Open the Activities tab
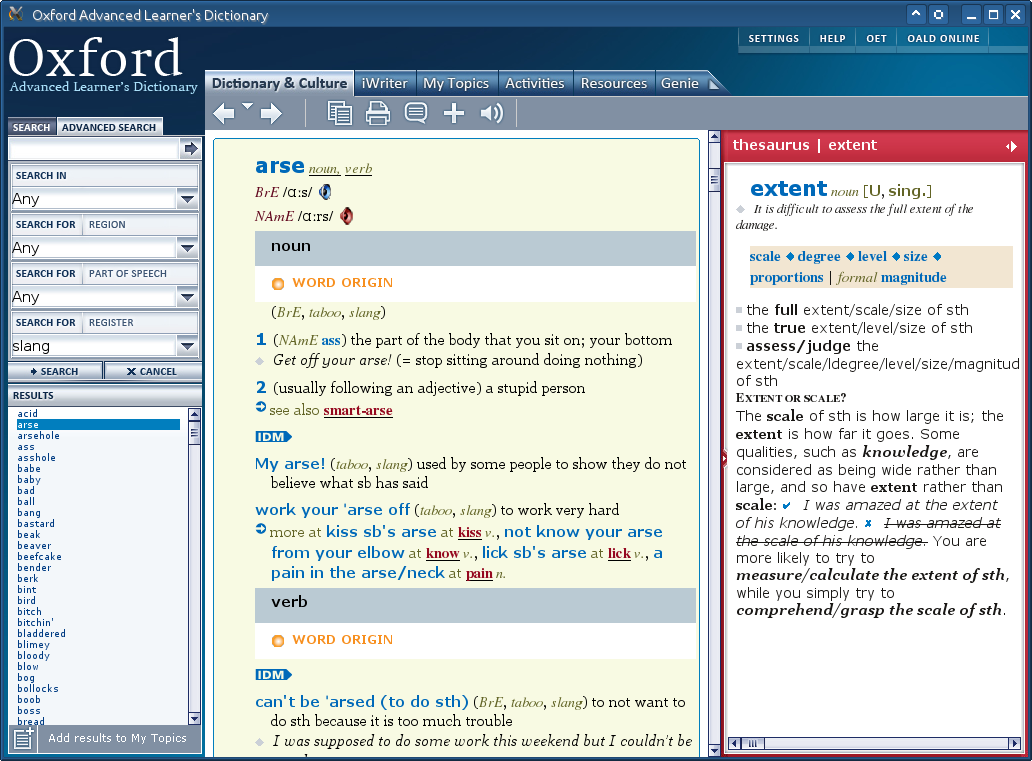Screen dimensions: 1032x761 (x=534, y=84)
